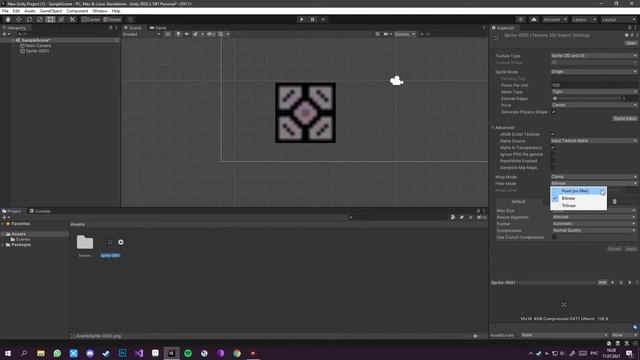Toggle 2D view in Scene toolbar
Viewport: 640px width, 360px height.
[x=168, y=34]
